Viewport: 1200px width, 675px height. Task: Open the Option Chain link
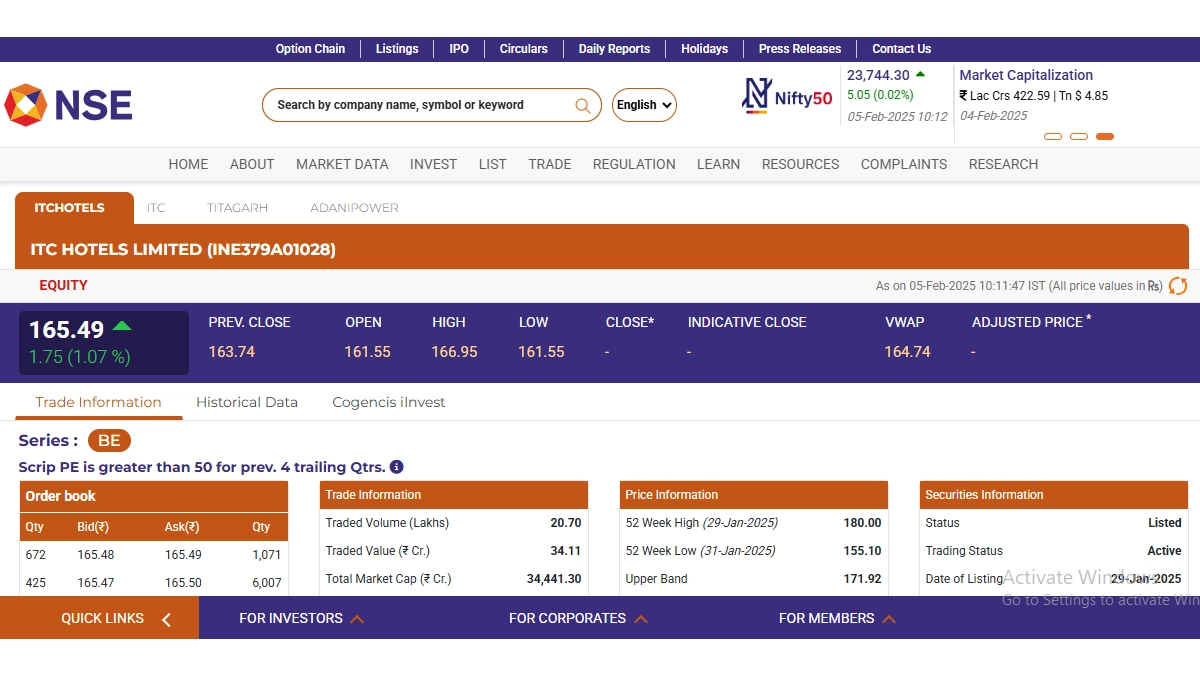point(310,49)
